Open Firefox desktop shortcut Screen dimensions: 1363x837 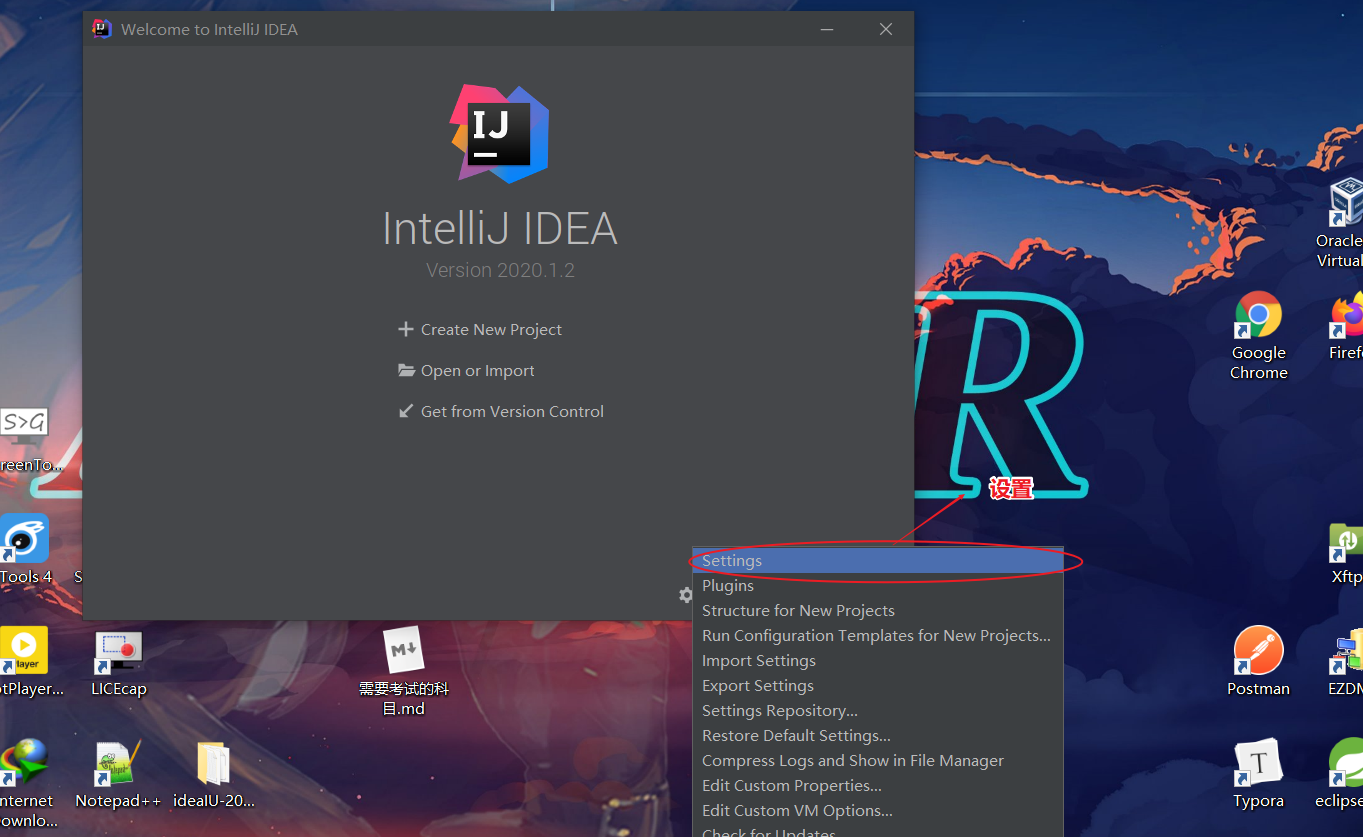click(x=1346, y=327)
